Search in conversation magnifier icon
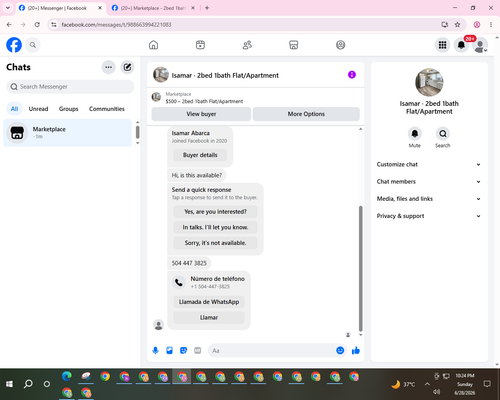The width and height of the screenshot is (500, 400). click(x=443, y=134)
